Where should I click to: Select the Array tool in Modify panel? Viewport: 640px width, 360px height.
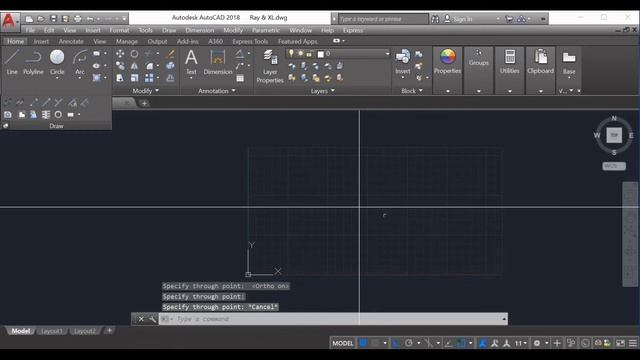pos(149,78)
